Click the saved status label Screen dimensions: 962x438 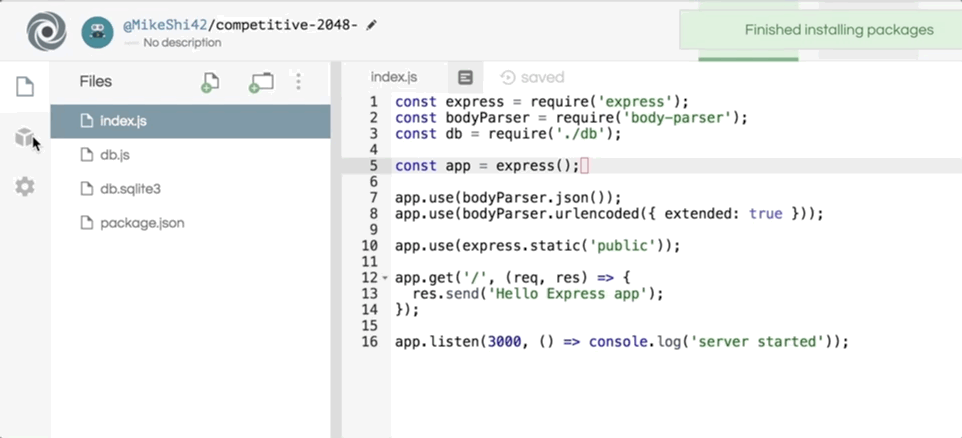click(542, 77)
